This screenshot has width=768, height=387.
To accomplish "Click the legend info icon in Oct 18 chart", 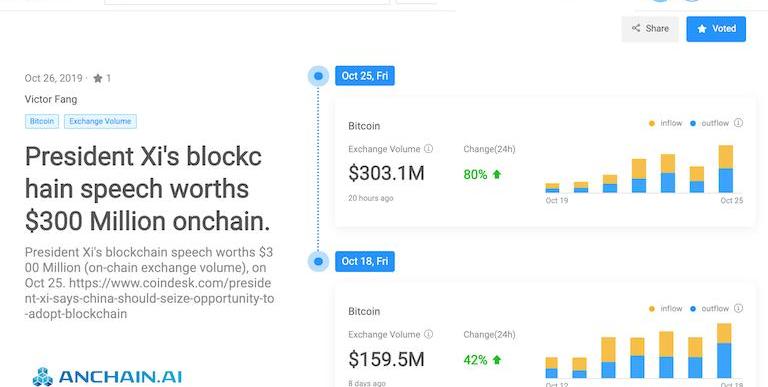I will tap(739, 309).
